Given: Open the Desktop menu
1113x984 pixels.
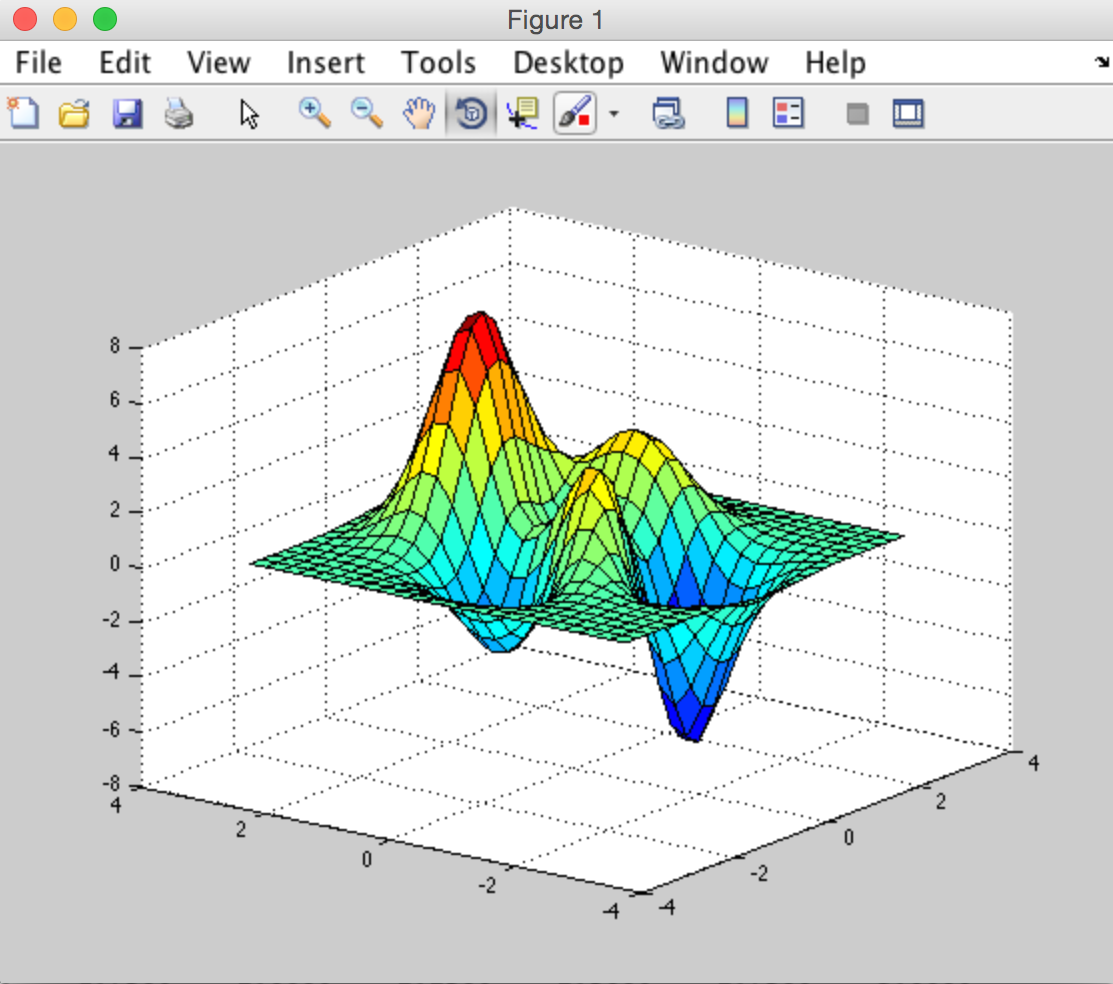Looking at the screenshot, I should [569, 63].
